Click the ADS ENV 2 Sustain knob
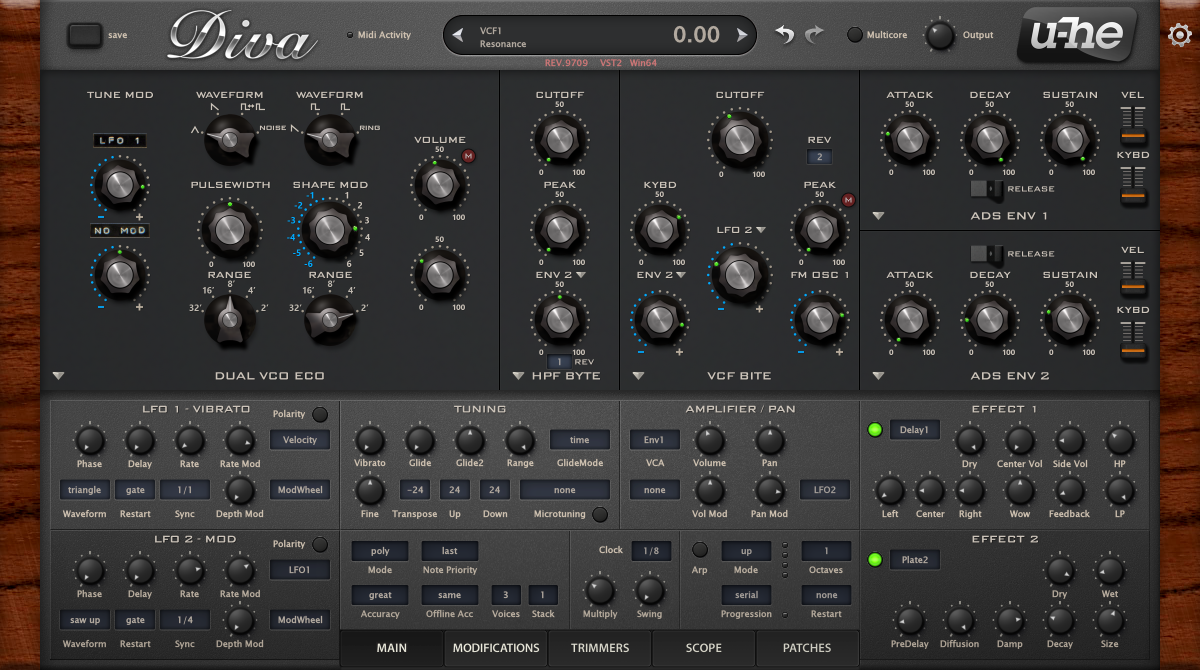This screenshot has height=670, width=1200. pyautogui.click(x=1069, y=319)
